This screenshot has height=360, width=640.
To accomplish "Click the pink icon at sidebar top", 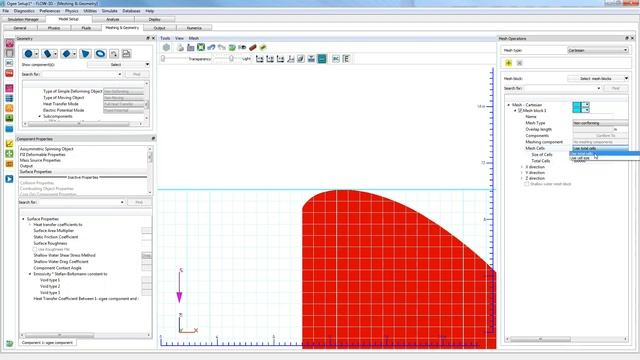I will pyautogui.click(x=9, y=43).
